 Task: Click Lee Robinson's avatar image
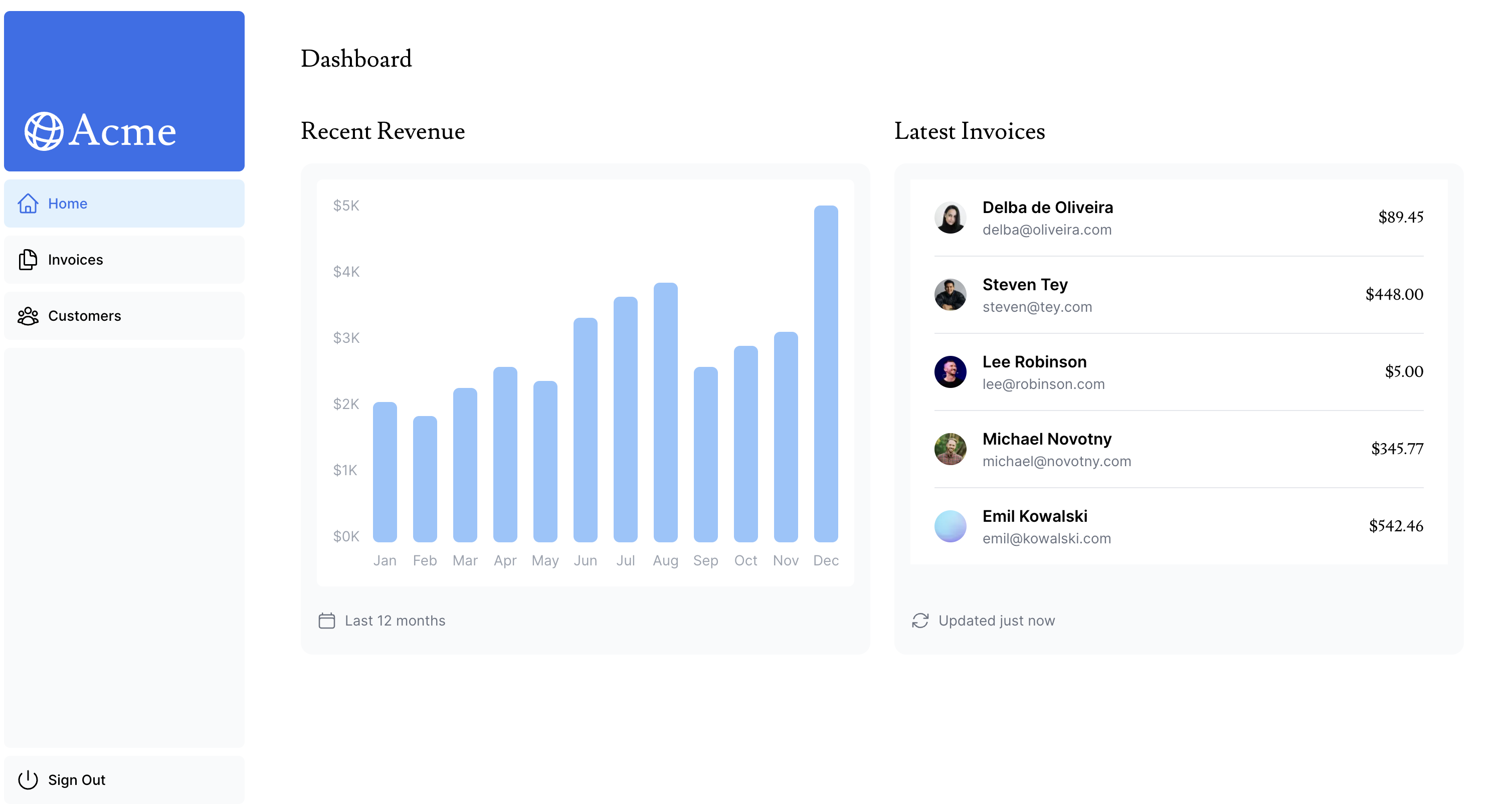tap(950, 372)
